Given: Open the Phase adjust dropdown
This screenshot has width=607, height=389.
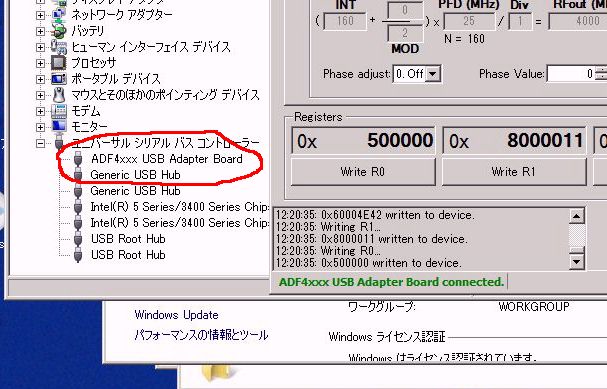Looking at the screenshot, I should pyautogui.click(x=433, y=74).
